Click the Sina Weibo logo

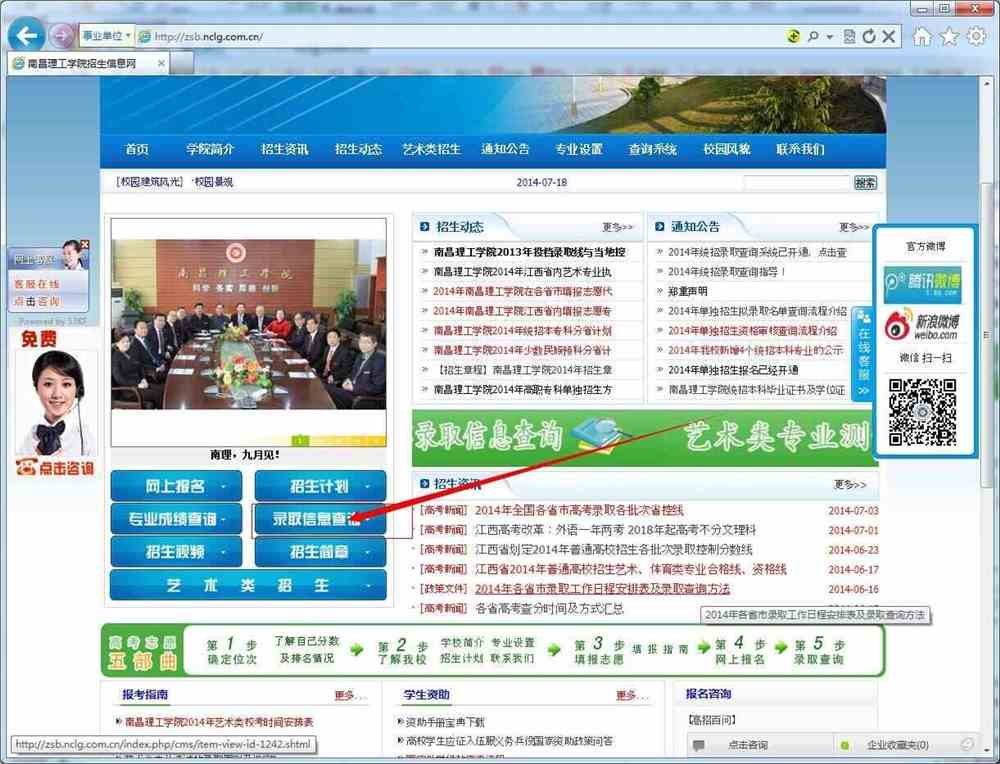click(922, 325)
